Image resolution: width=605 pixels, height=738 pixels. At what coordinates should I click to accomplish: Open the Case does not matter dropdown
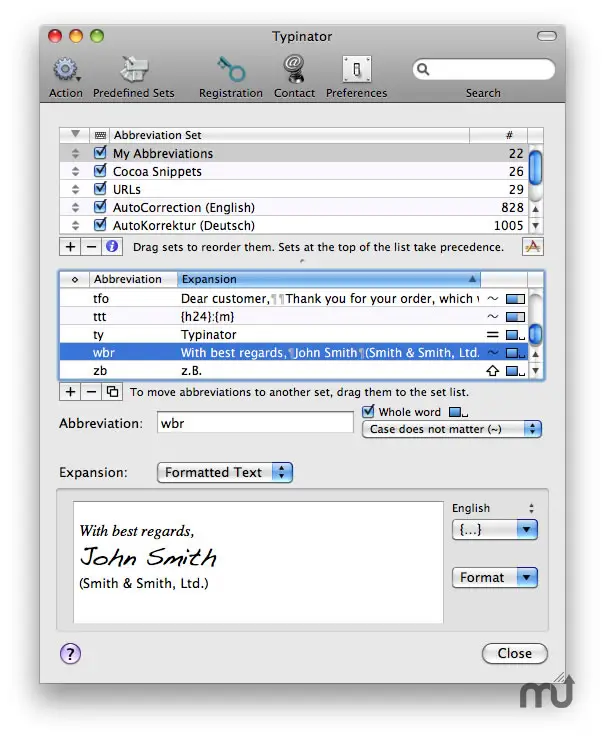pyautogui.click(x=452, y=429)
